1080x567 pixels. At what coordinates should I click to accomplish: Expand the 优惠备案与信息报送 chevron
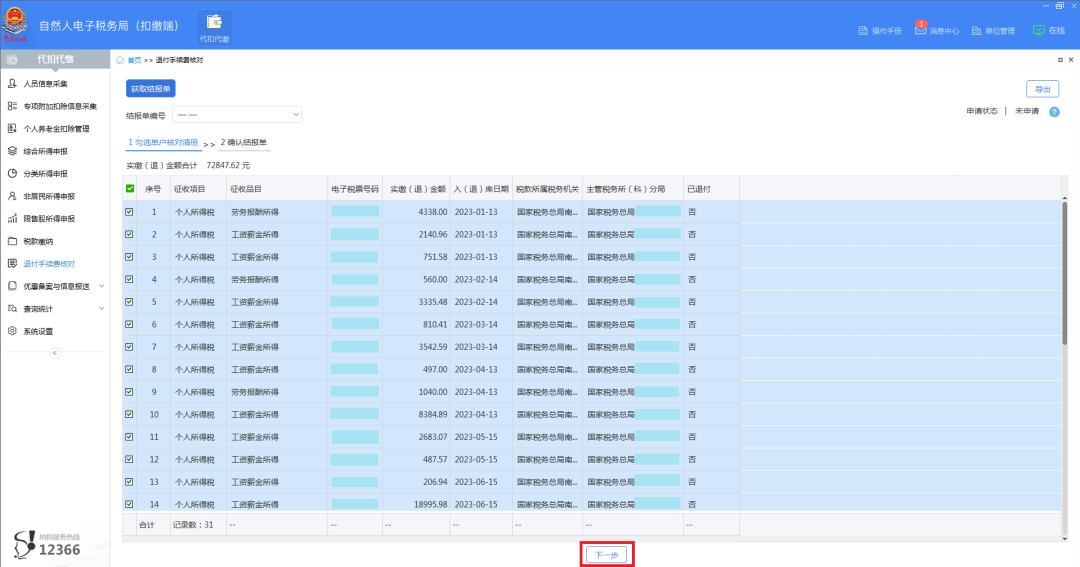click(x=102, y=286)
